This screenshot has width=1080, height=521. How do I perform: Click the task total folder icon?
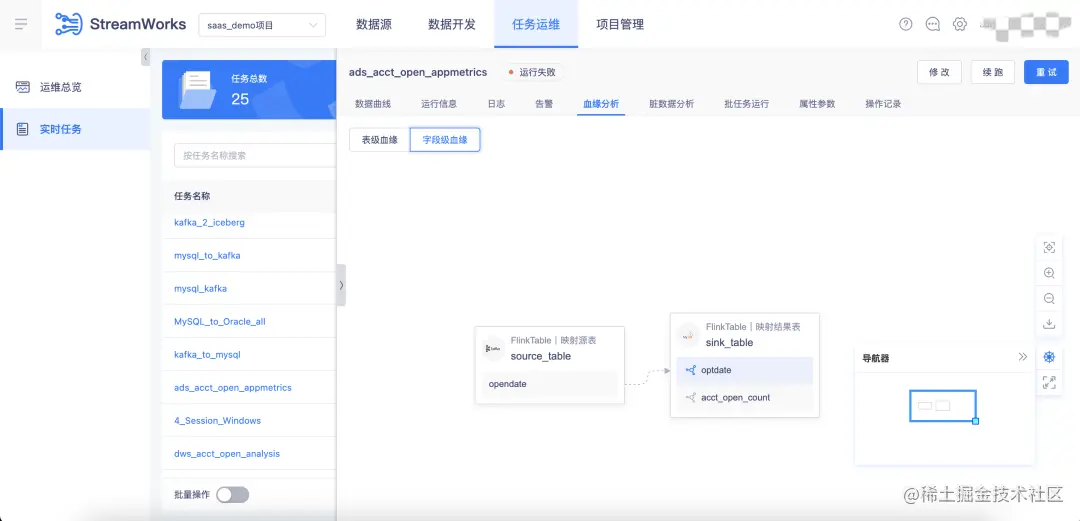196,90
